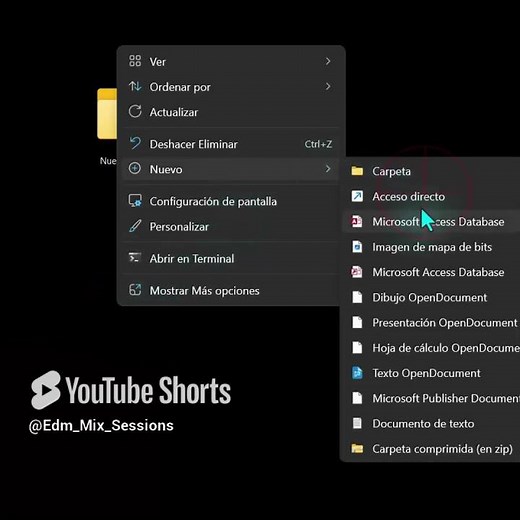Screen dimensions: 520x520
Task: Click the zip folder icon for Carpeta comprimida
Action: (357, 448)
